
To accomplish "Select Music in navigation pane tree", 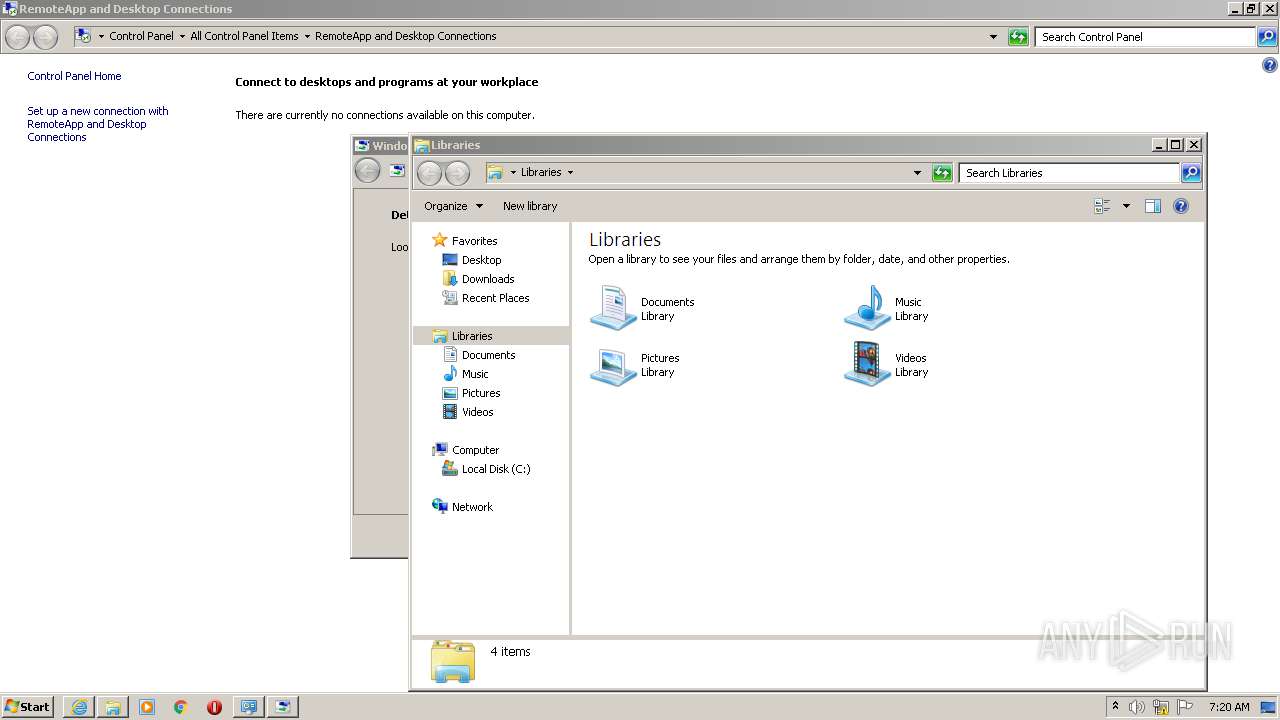I will tap(475, 374).
